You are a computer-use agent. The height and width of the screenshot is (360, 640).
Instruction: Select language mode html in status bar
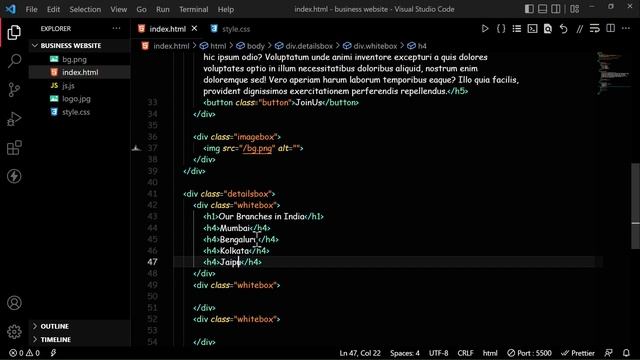[490, 353]
